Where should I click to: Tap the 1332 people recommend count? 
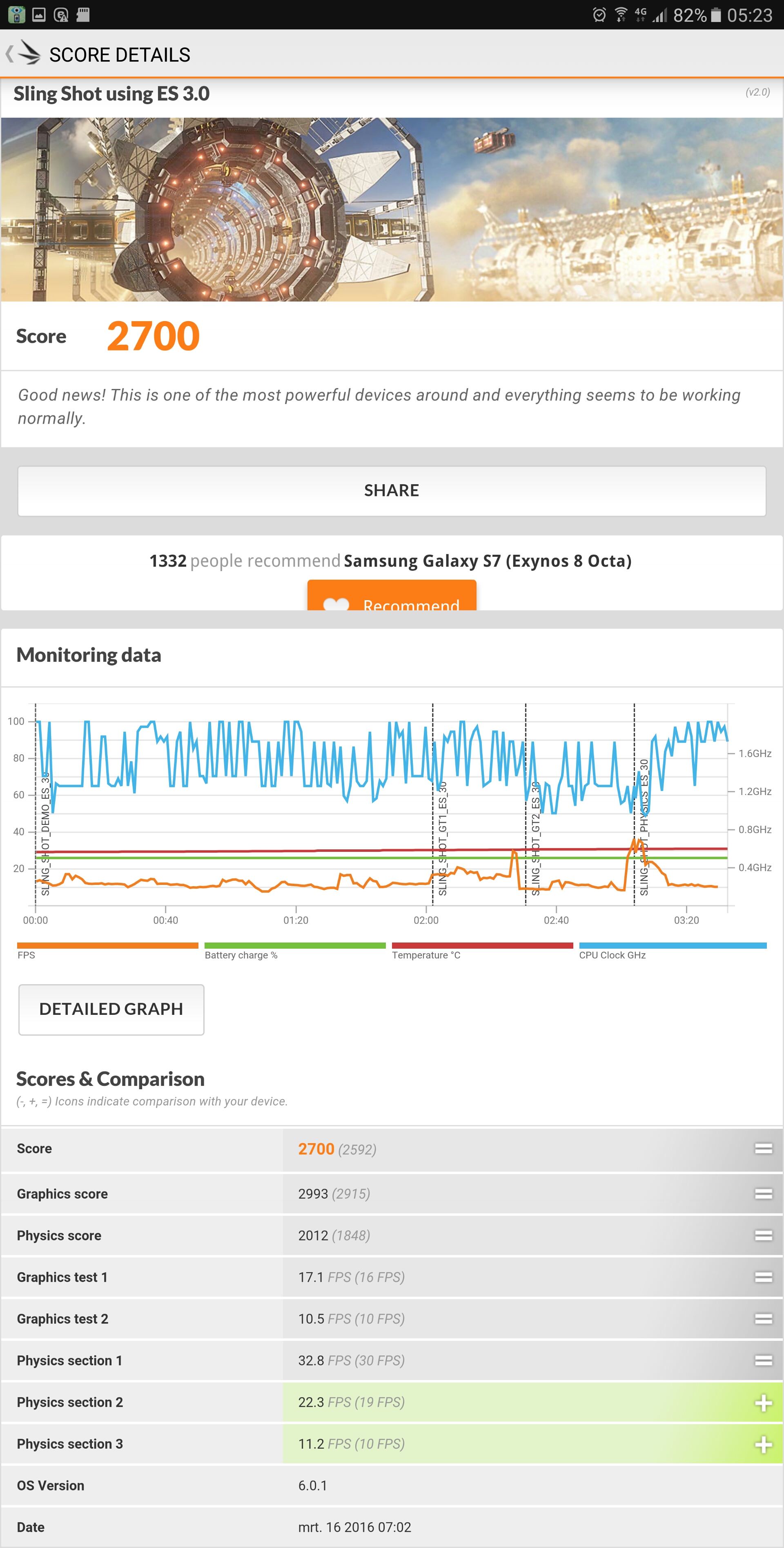coord(245,561)
